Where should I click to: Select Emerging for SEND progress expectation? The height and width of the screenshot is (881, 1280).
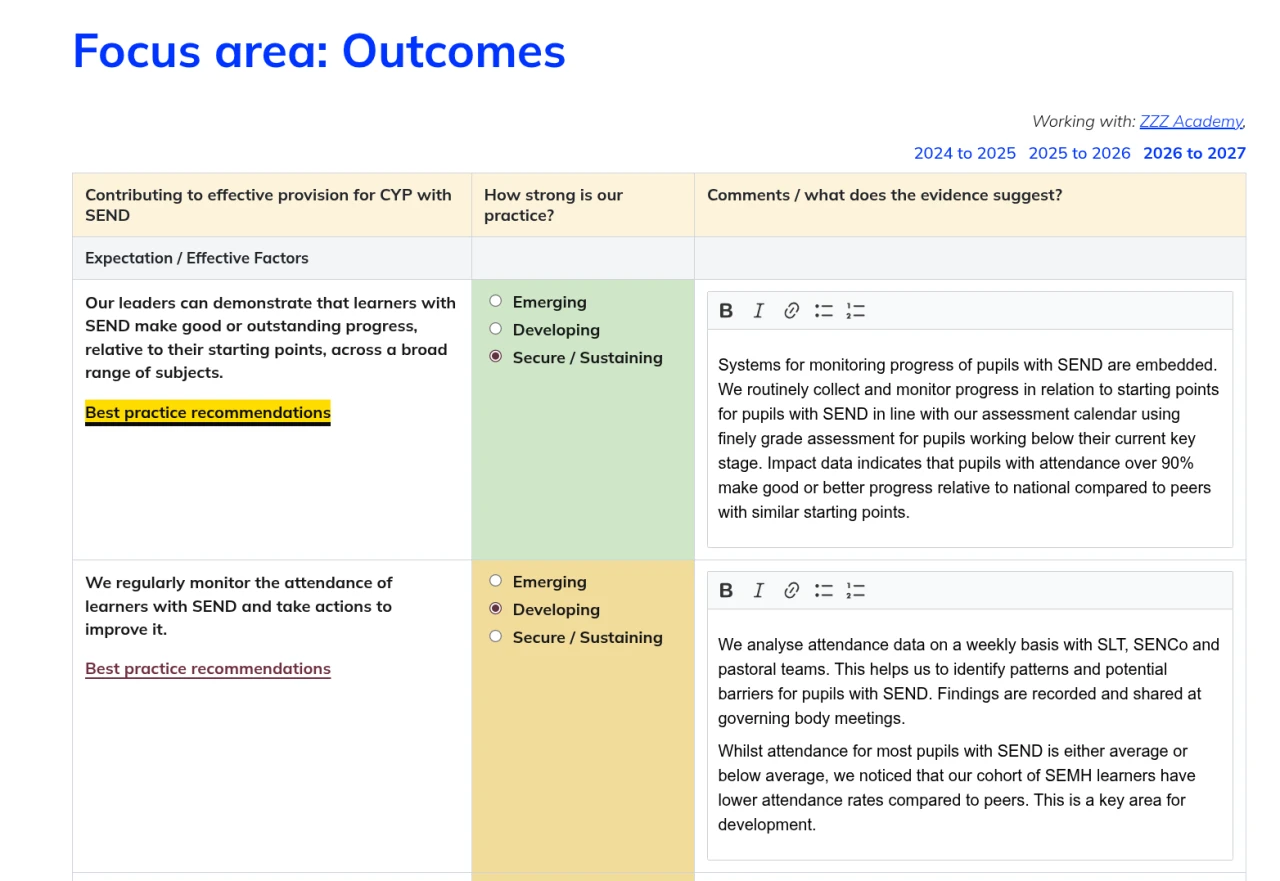(x=496, y=301)
